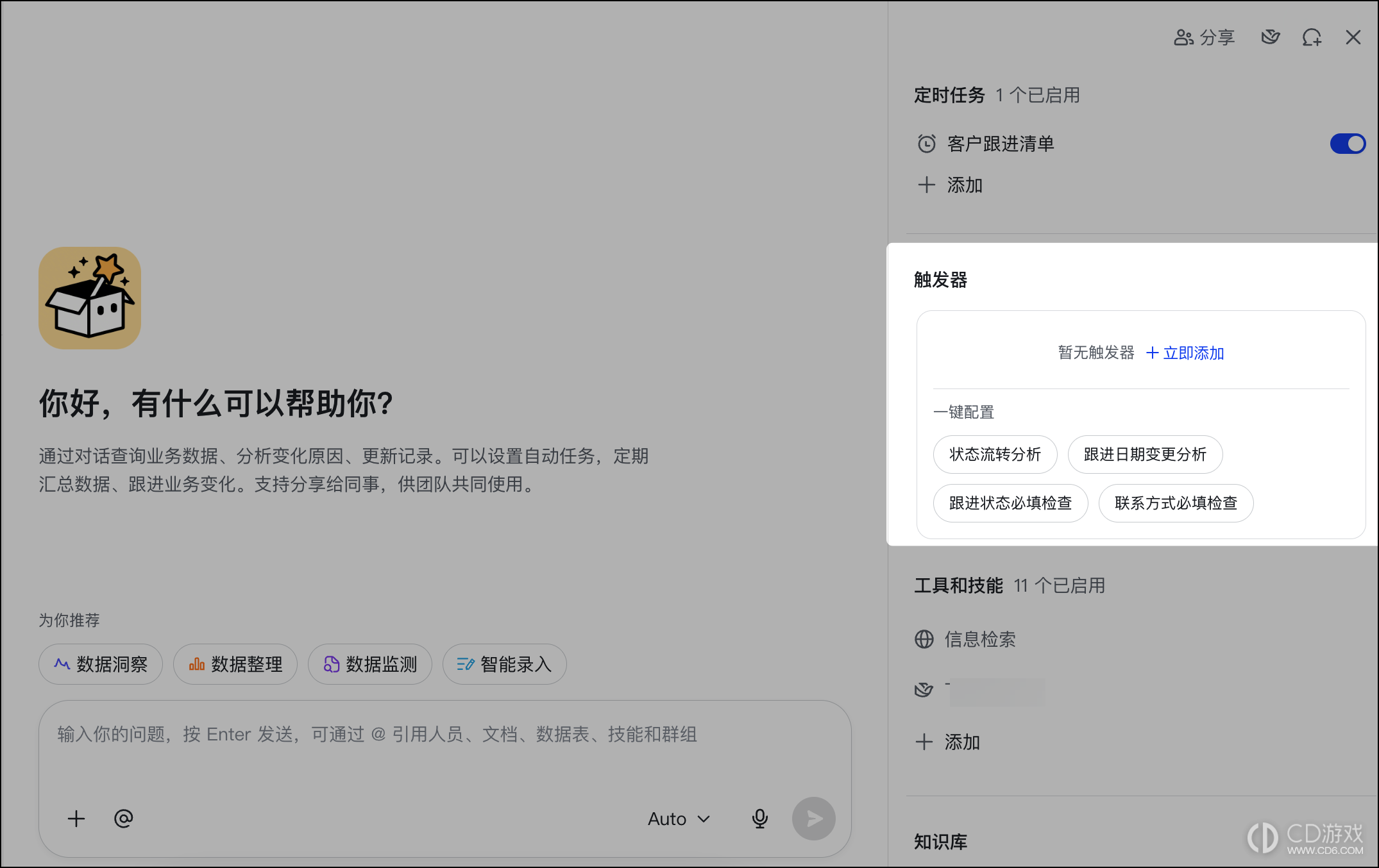The height and width of the screenshot is (868, 1379).
Task: Pick the 数据洞察 recommendation chip
Action: 101,664
